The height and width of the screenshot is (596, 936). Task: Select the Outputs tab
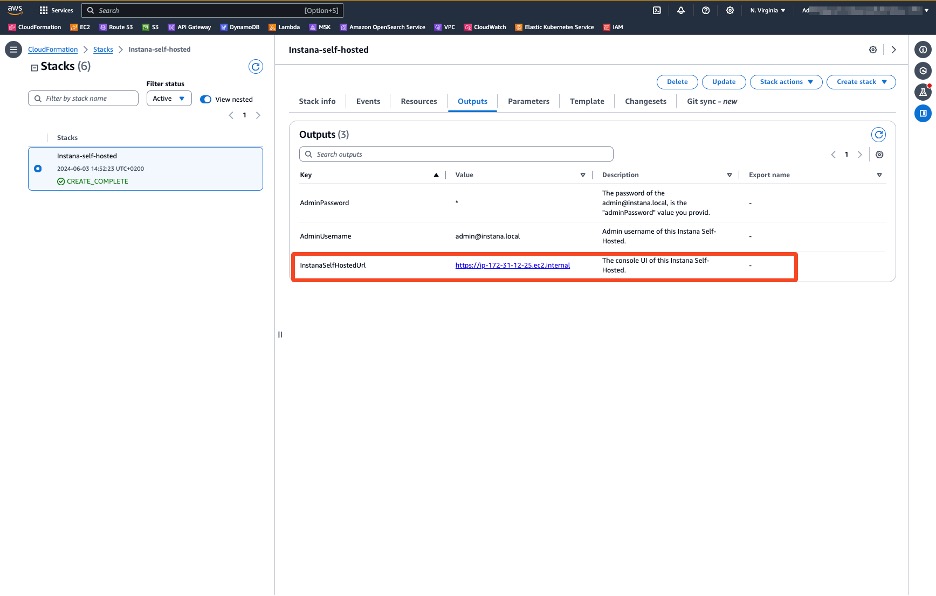[x=472, y=102]
